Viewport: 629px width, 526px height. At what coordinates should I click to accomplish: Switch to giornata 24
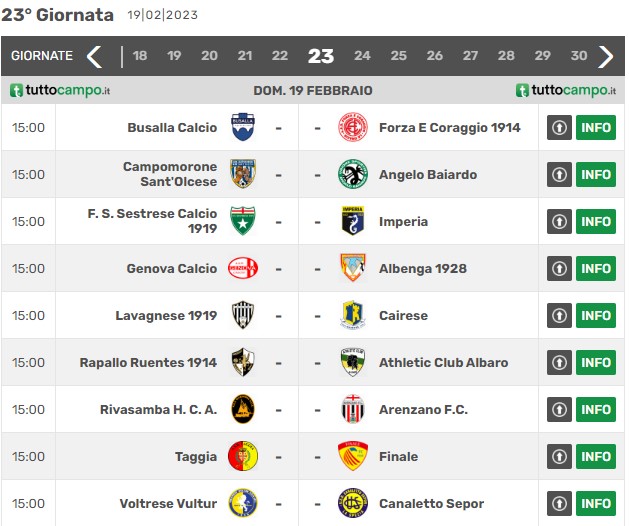[x=362, y=55]
